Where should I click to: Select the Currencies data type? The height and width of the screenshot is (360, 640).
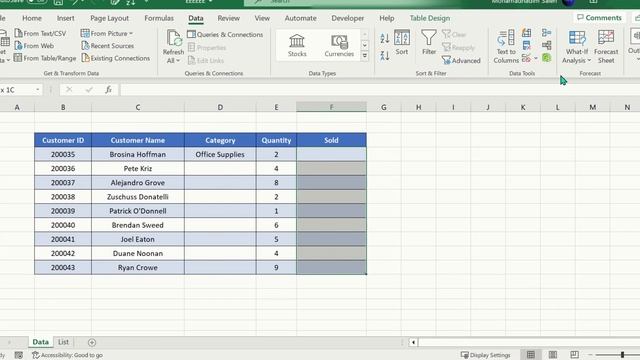pos(339,45)
